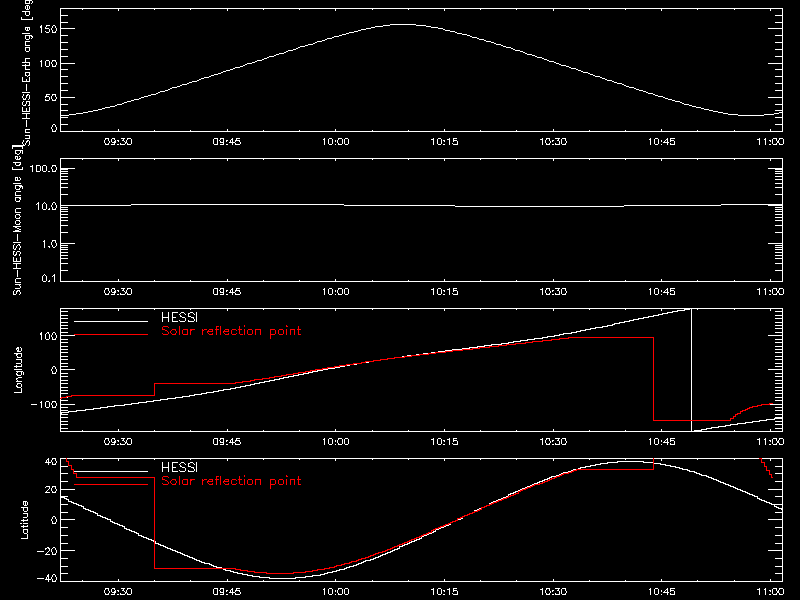Viewport: 800px width, 600px height.
Task: Click Solar reflection point label in Longitude plot
Action: (231, 331)
